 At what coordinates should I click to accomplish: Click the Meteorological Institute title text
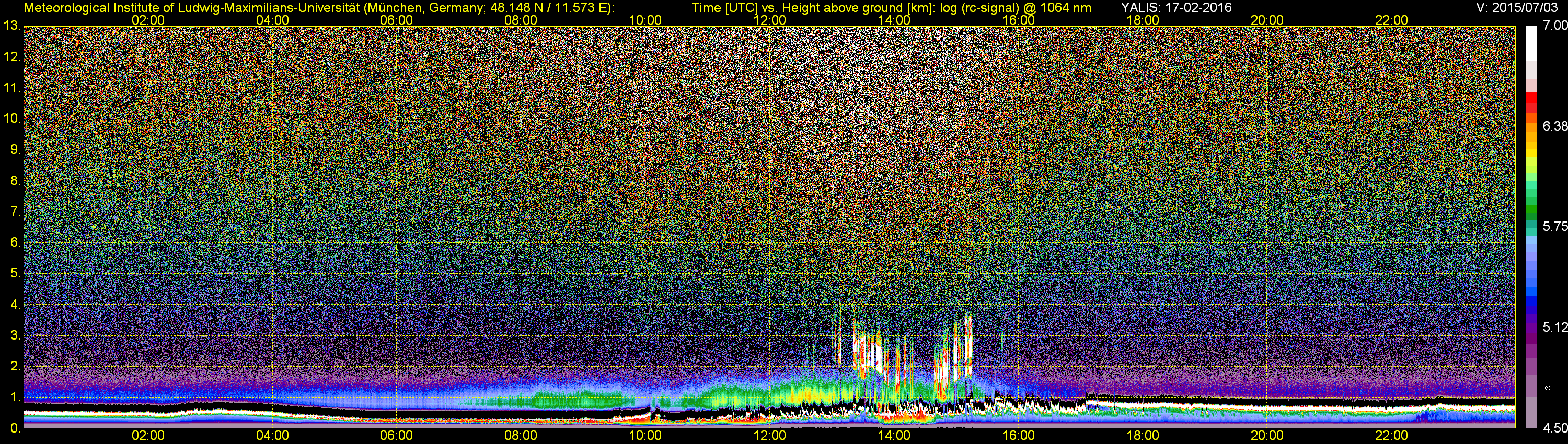point(318,7)
